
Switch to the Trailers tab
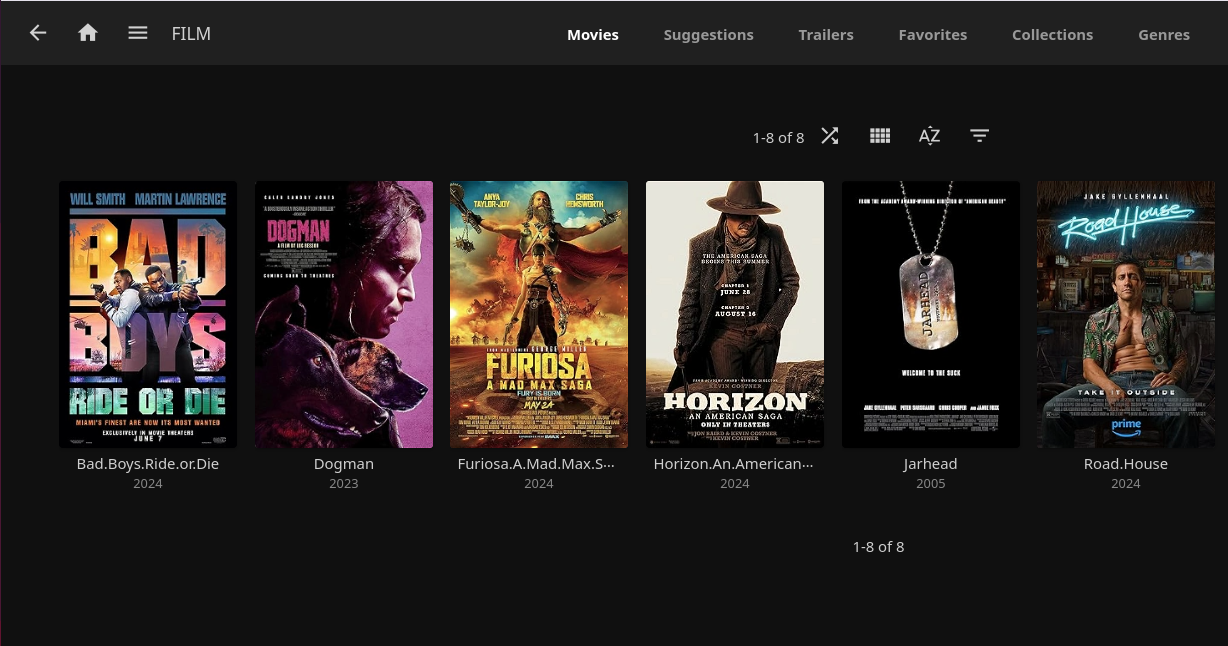pyautogui.click(x=826, y=34)
